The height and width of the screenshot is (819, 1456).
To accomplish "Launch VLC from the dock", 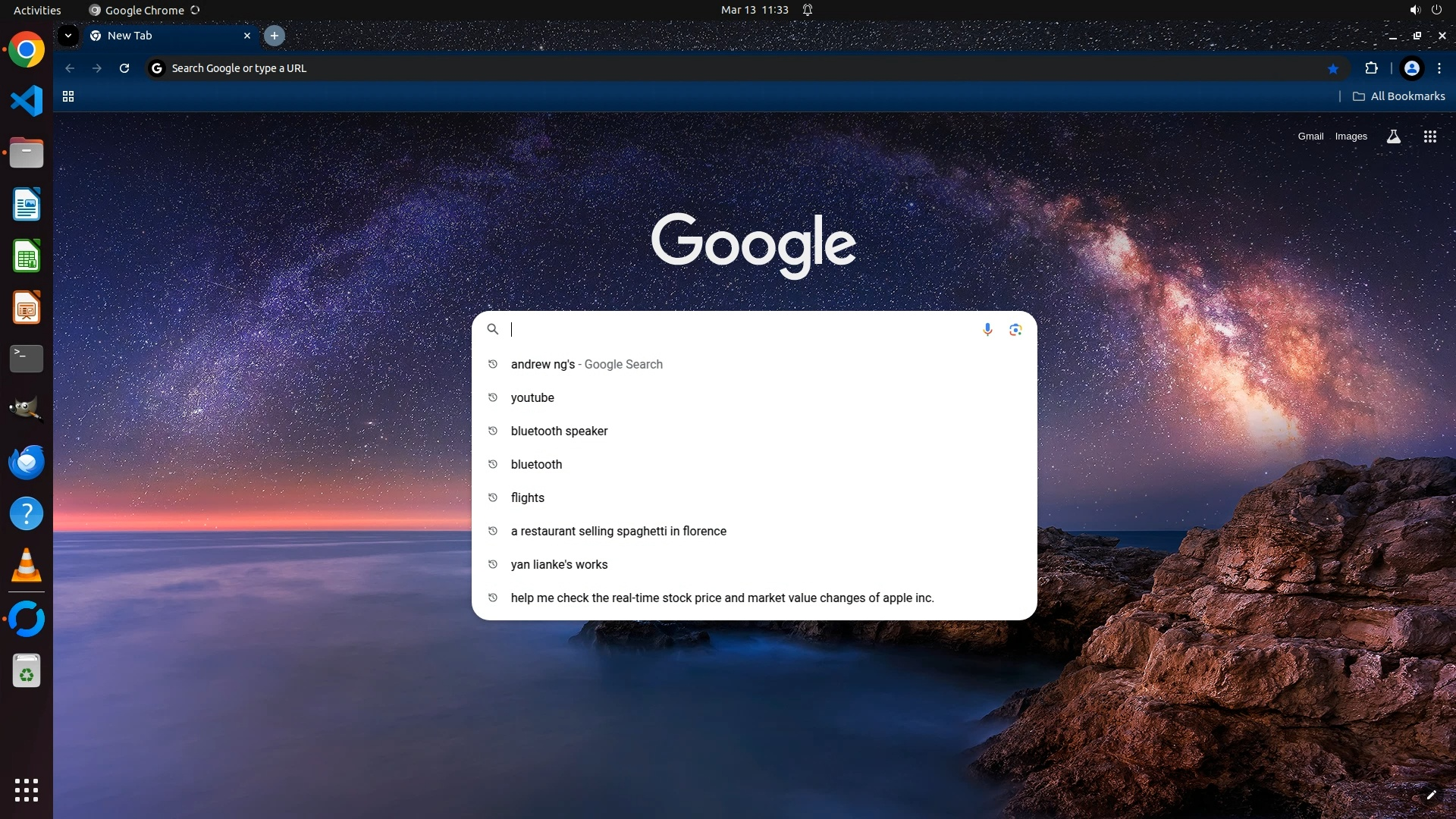I will 27,566.
